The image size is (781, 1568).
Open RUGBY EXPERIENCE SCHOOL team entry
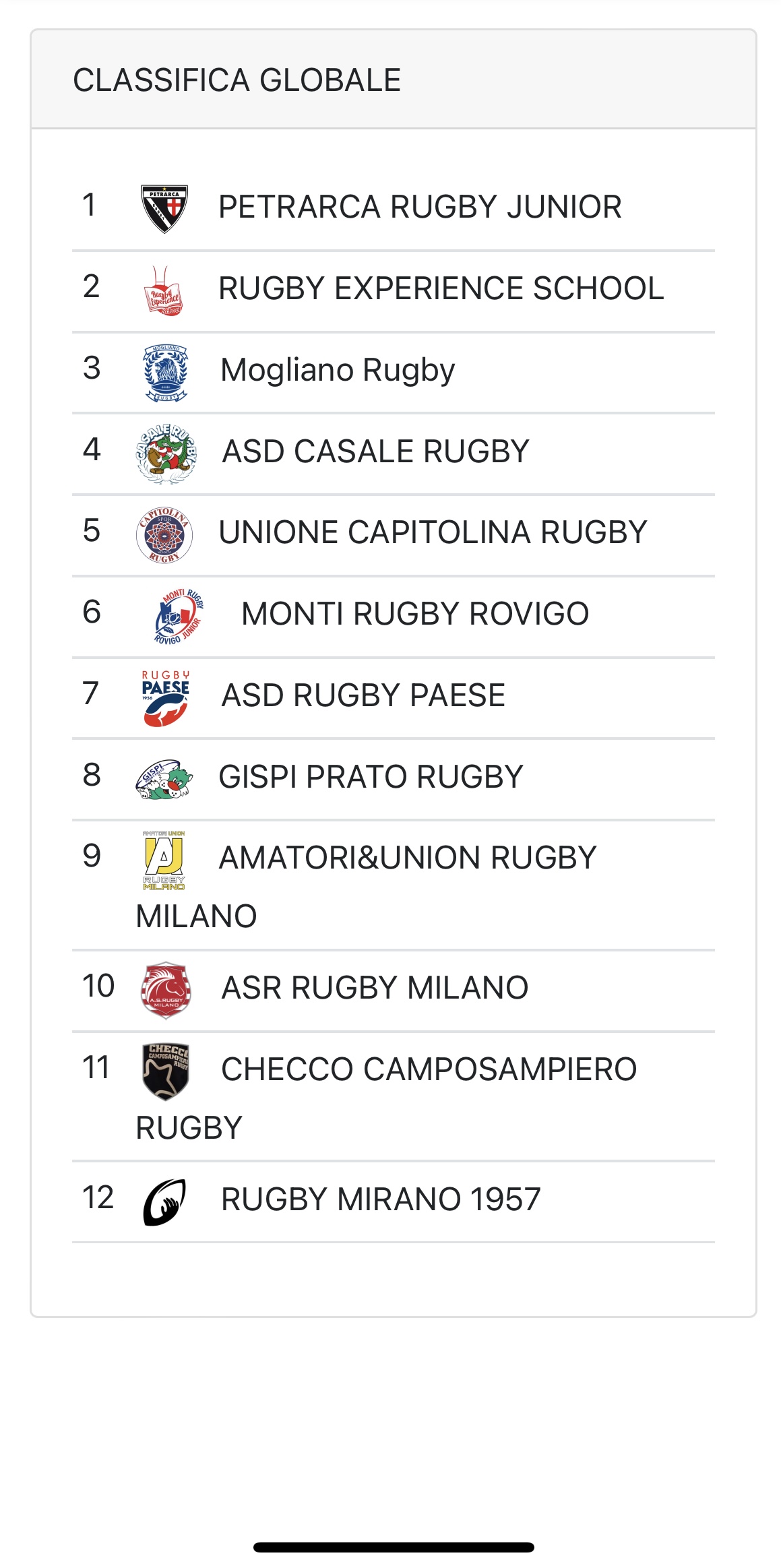click(441, 288)
